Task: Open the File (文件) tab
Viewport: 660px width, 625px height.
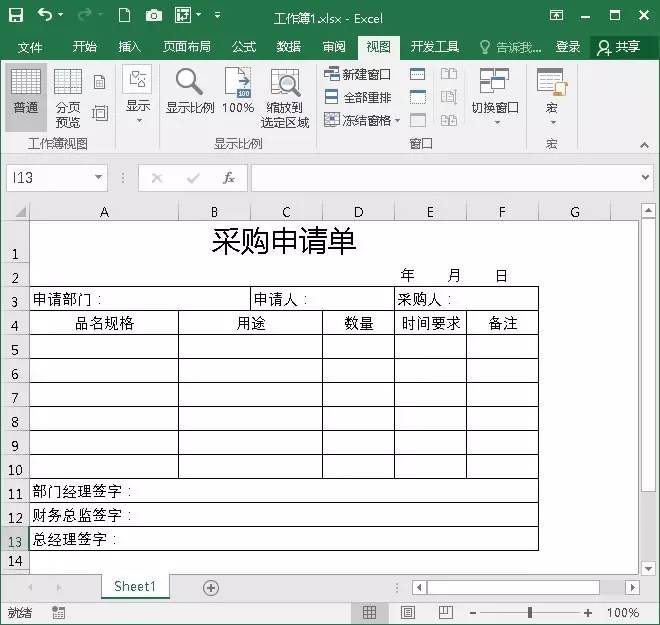Action: (29, 47)
